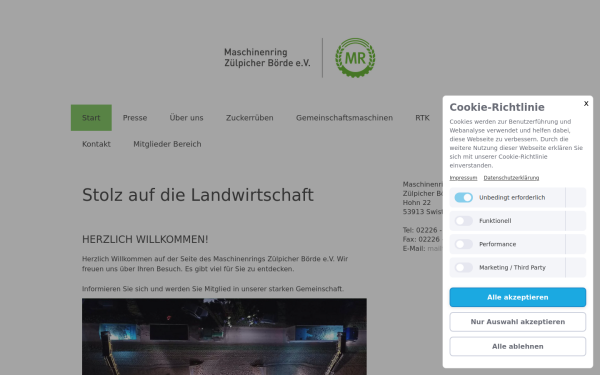The image size is (600, 375).
Task: Click Nur Auswahl akzeptieren
Action: [x=517, y=322]
